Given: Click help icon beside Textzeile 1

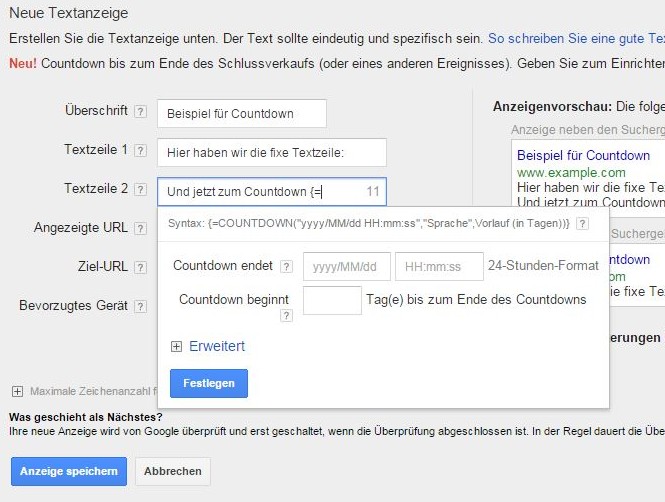Looking at the screenshot, I should point(140,151).
